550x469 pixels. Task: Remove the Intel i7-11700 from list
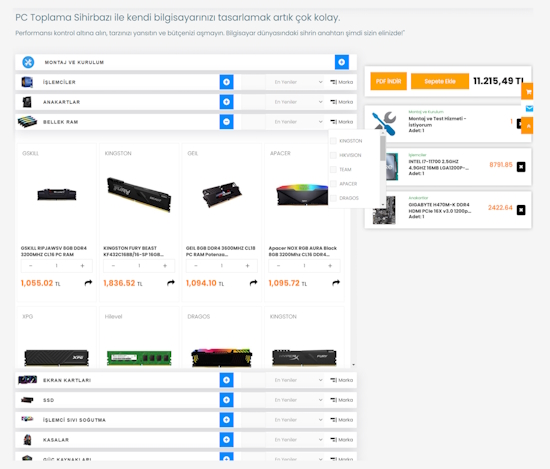[x=521, y=167]
